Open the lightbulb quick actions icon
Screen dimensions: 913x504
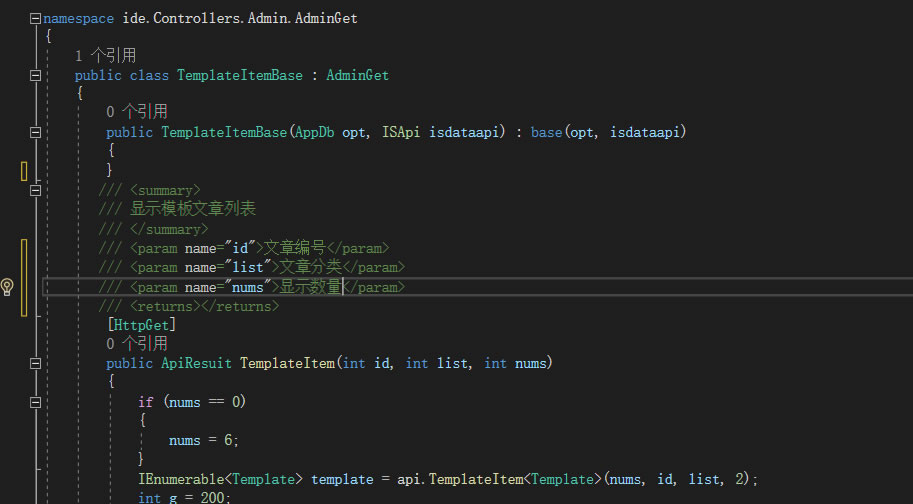(7, 286)
